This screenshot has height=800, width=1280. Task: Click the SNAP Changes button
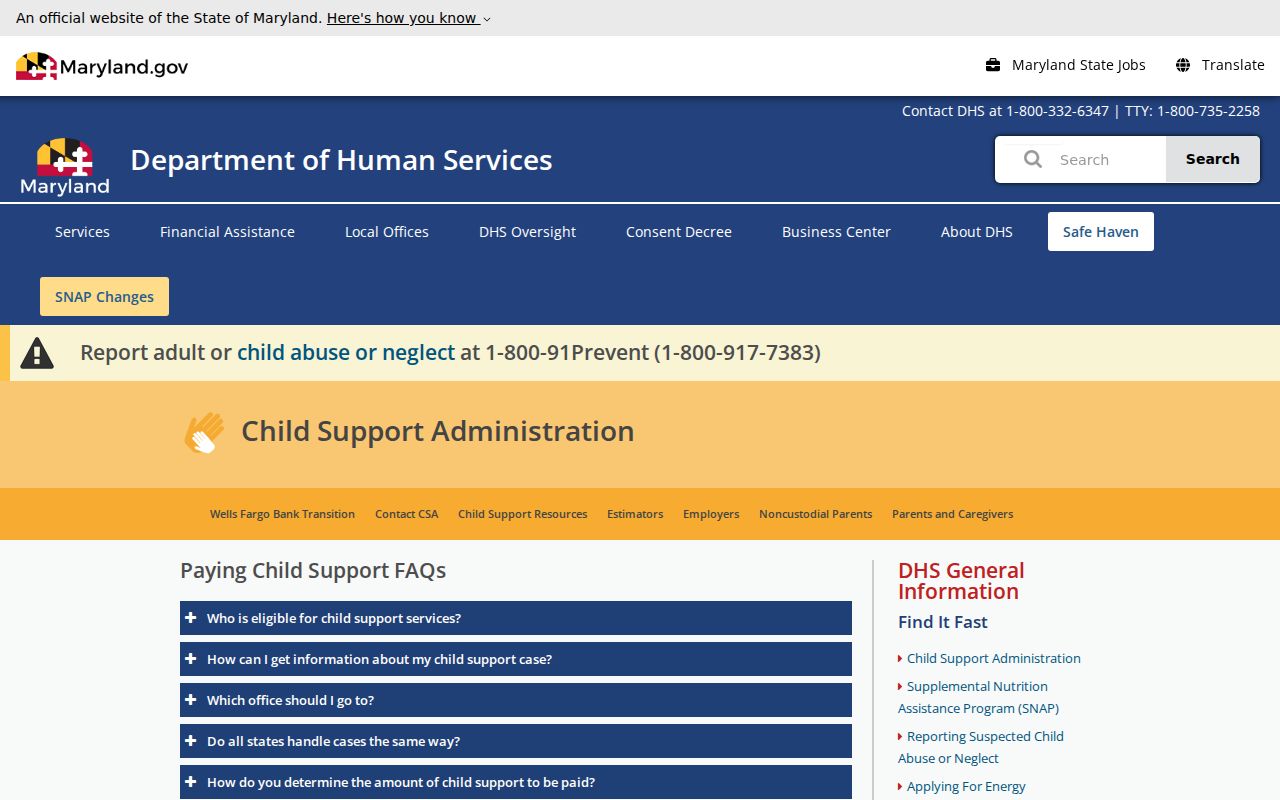[104, 297]
